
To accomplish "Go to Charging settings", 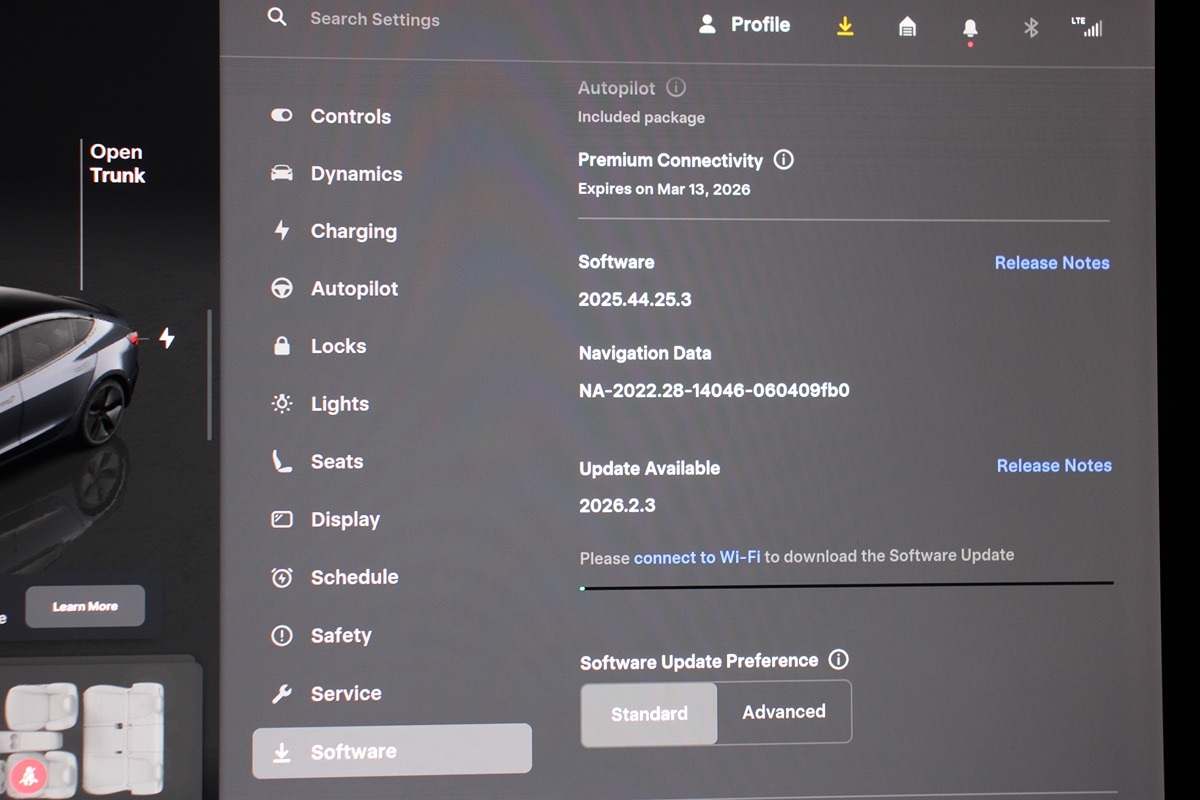I will point(352,231).
